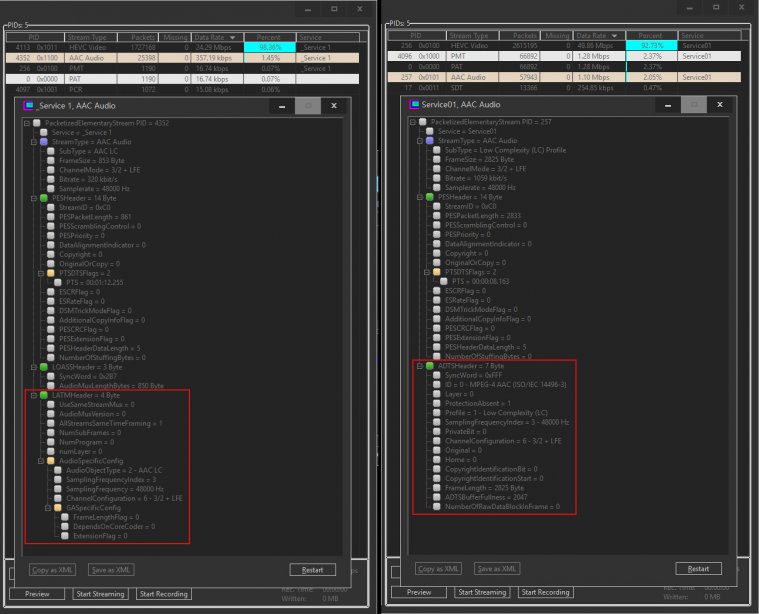Click Save as XML in Service01 window
759x614 pixels.
tap(497, 569)
